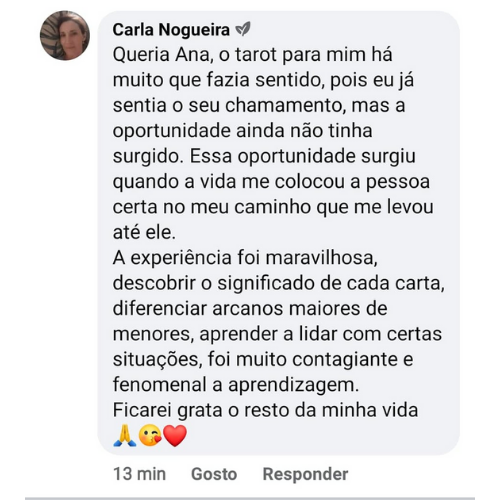
Task: Click the phrase 'diferenciar arcanos maiores de'
Action: (x=250, y=309)
